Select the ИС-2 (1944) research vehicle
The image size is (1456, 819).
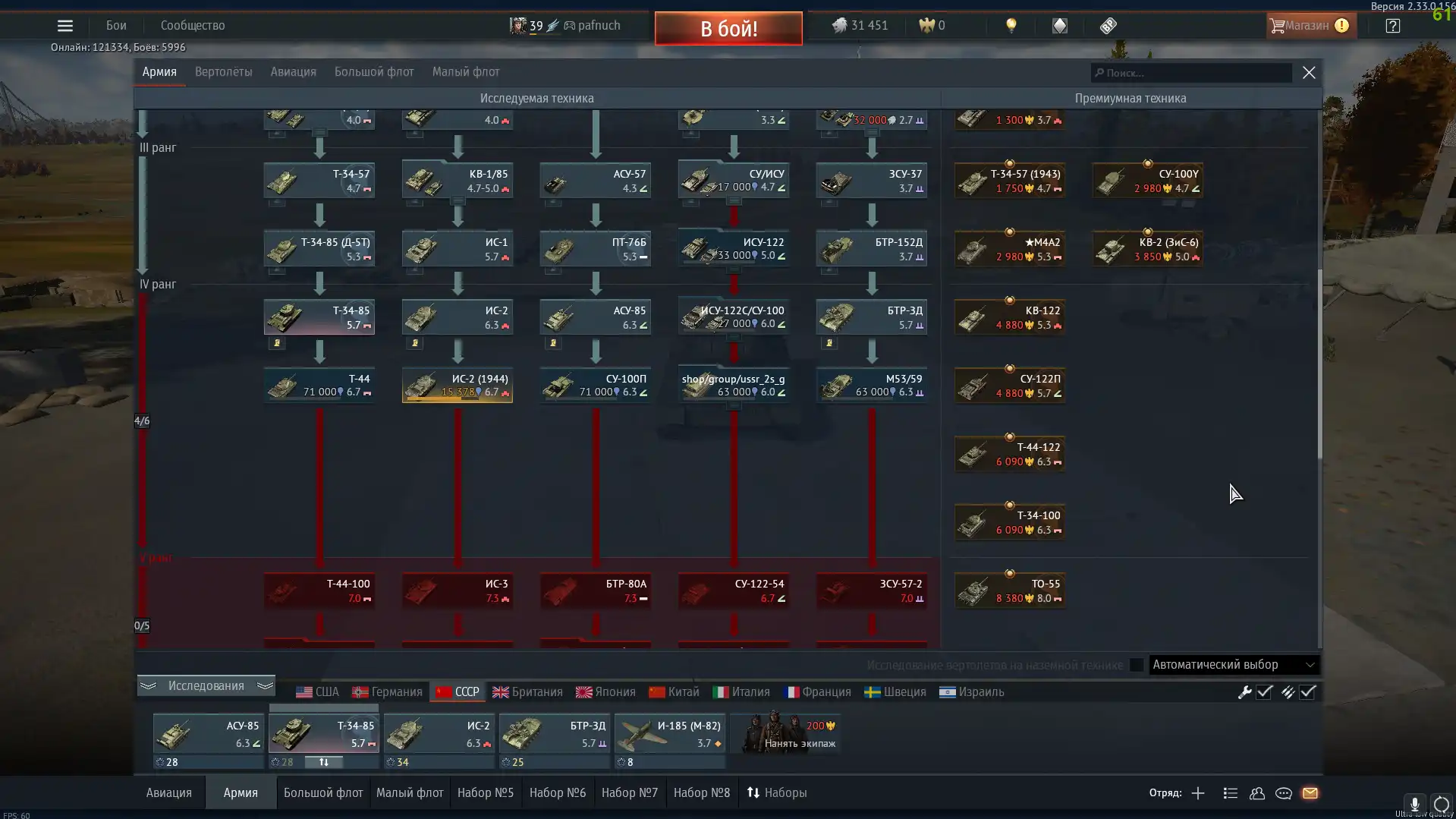[x=458, y=386]
